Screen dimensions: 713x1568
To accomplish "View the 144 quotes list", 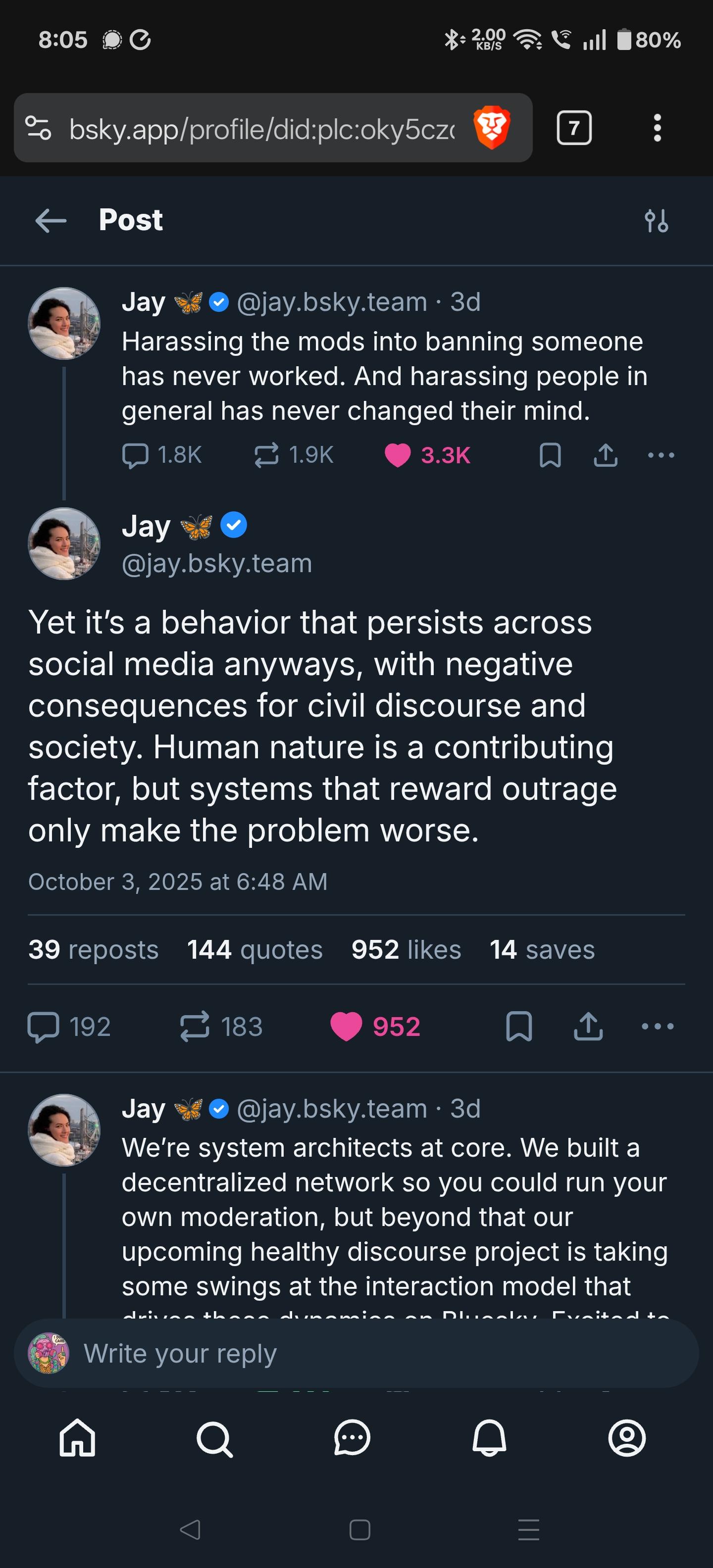I will click(x=255, y=950).
